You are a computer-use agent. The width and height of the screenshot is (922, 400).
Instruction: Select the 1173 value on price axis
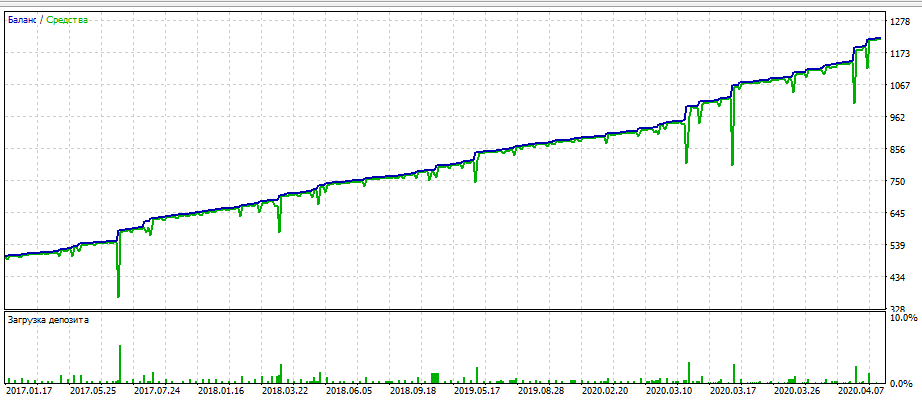tap(900, 54)
